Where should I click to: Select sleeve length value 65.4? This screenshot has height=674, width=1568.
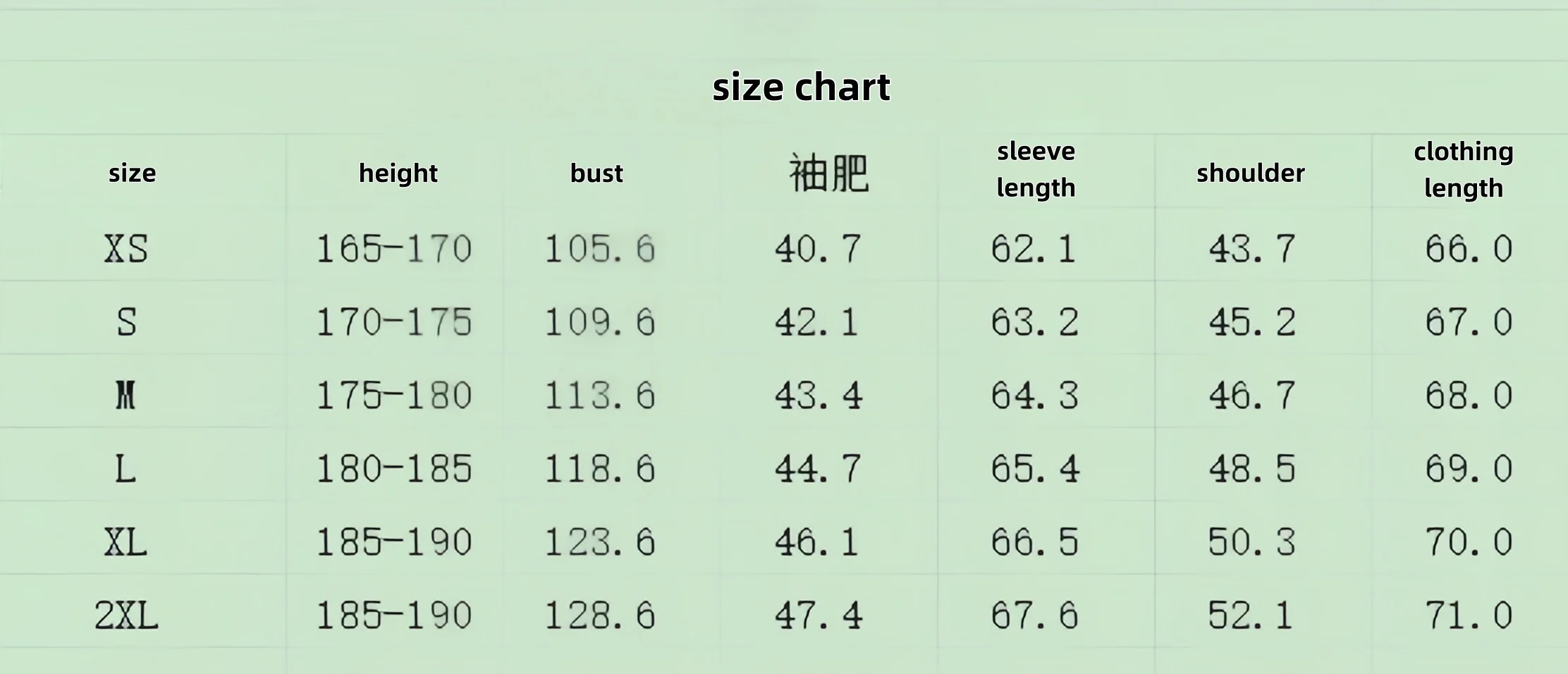(x=1035, y=469)
